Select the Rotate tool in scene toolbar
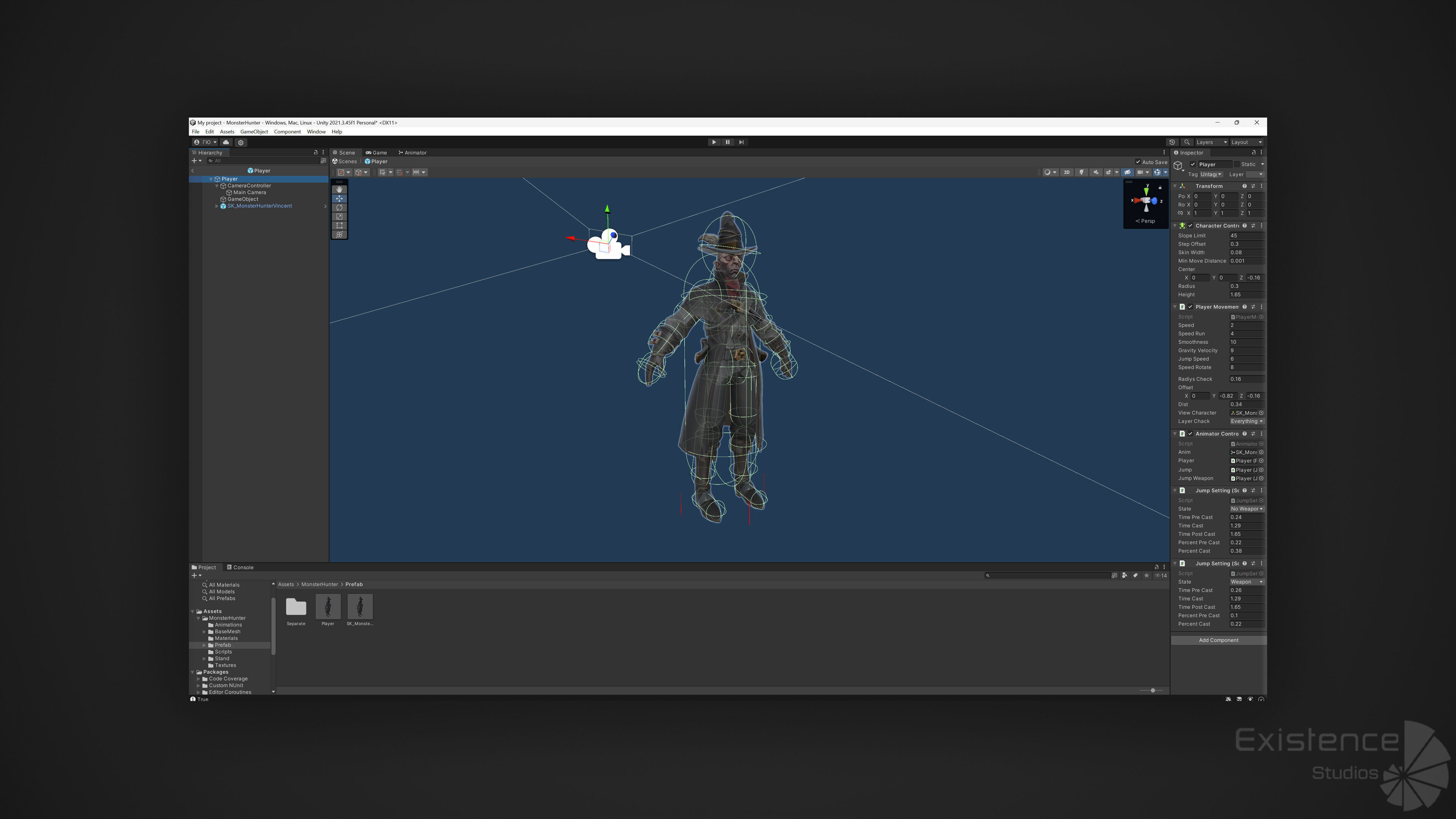 click(339, 207)
